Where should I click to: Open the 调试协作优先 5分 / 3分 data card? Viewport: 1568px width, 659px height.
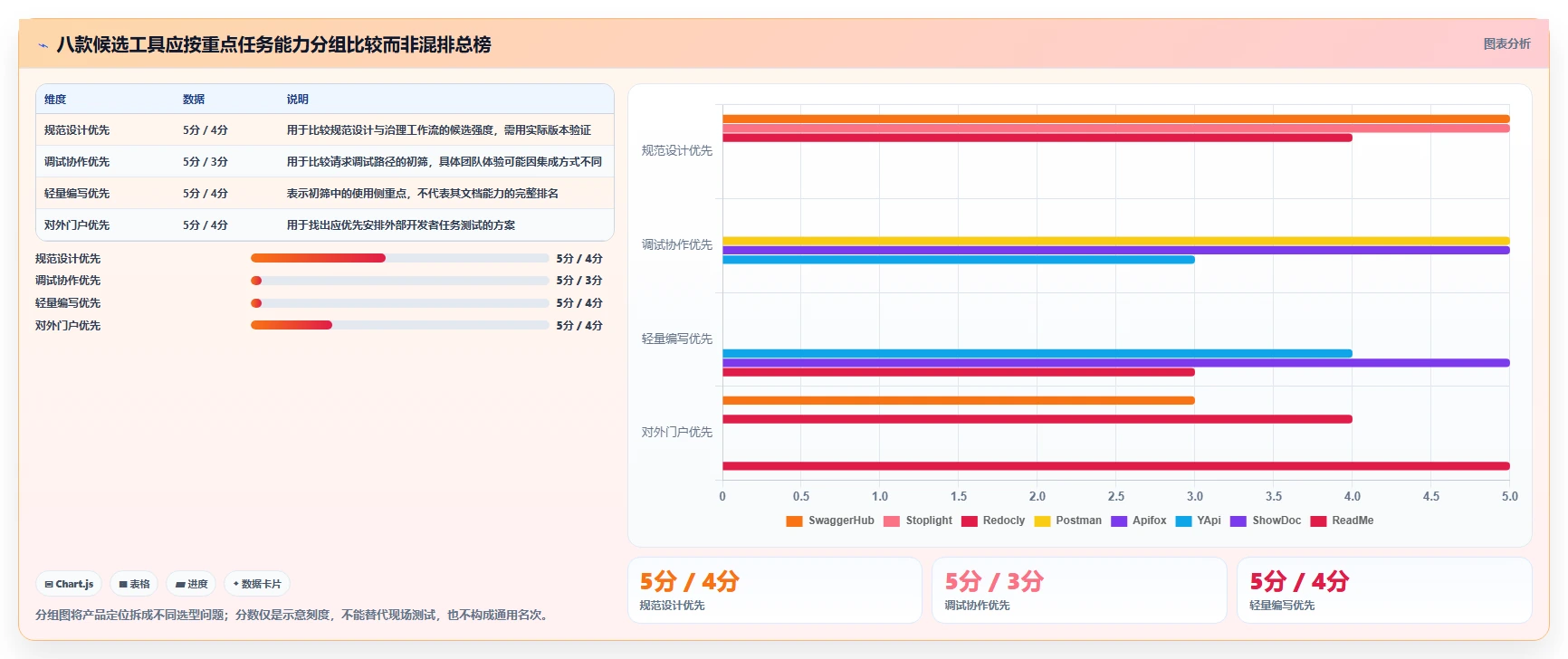click(x=1079, y=590)
